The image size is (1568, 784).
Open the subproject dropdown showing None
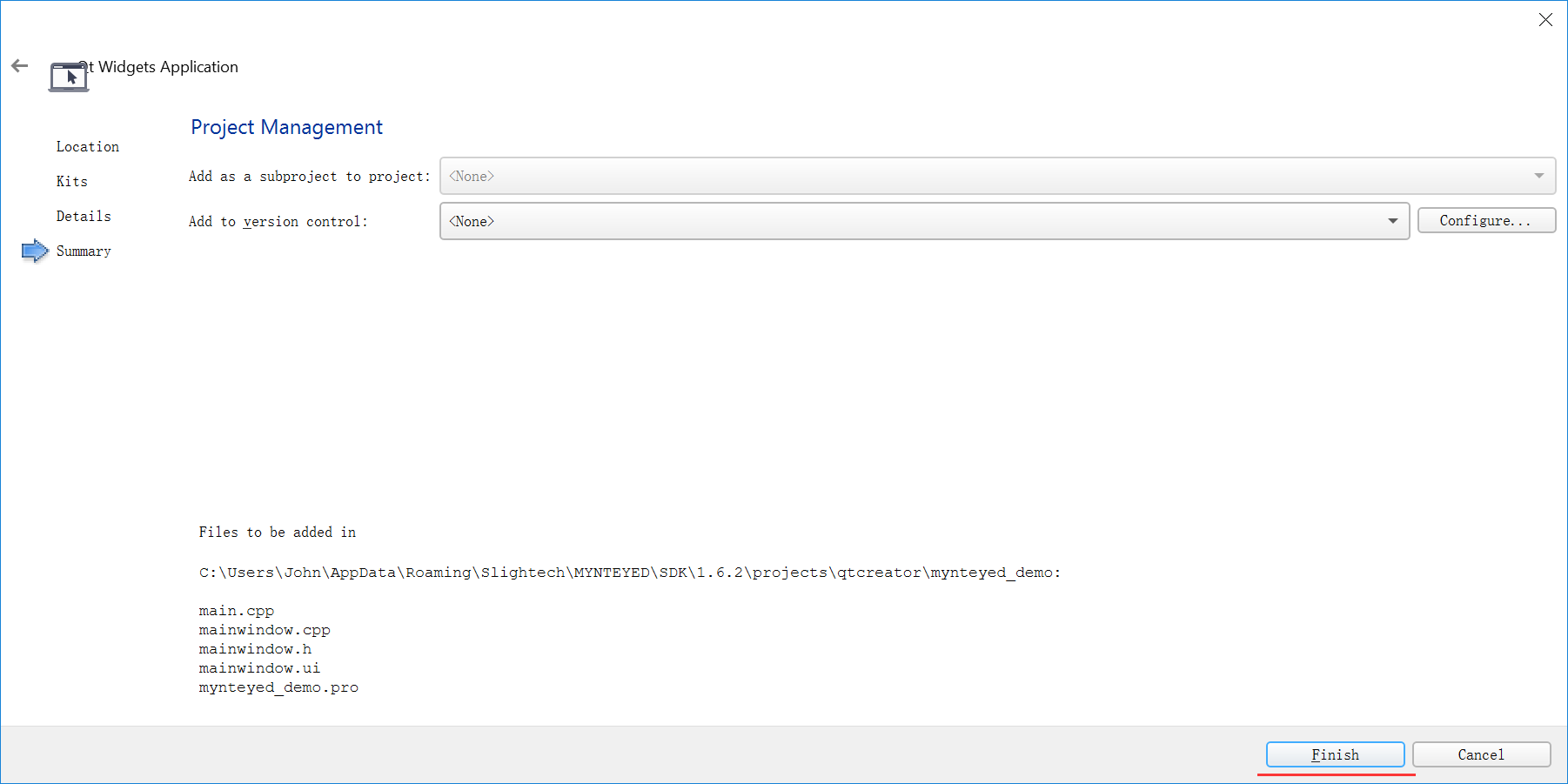(x=997, y=176)
